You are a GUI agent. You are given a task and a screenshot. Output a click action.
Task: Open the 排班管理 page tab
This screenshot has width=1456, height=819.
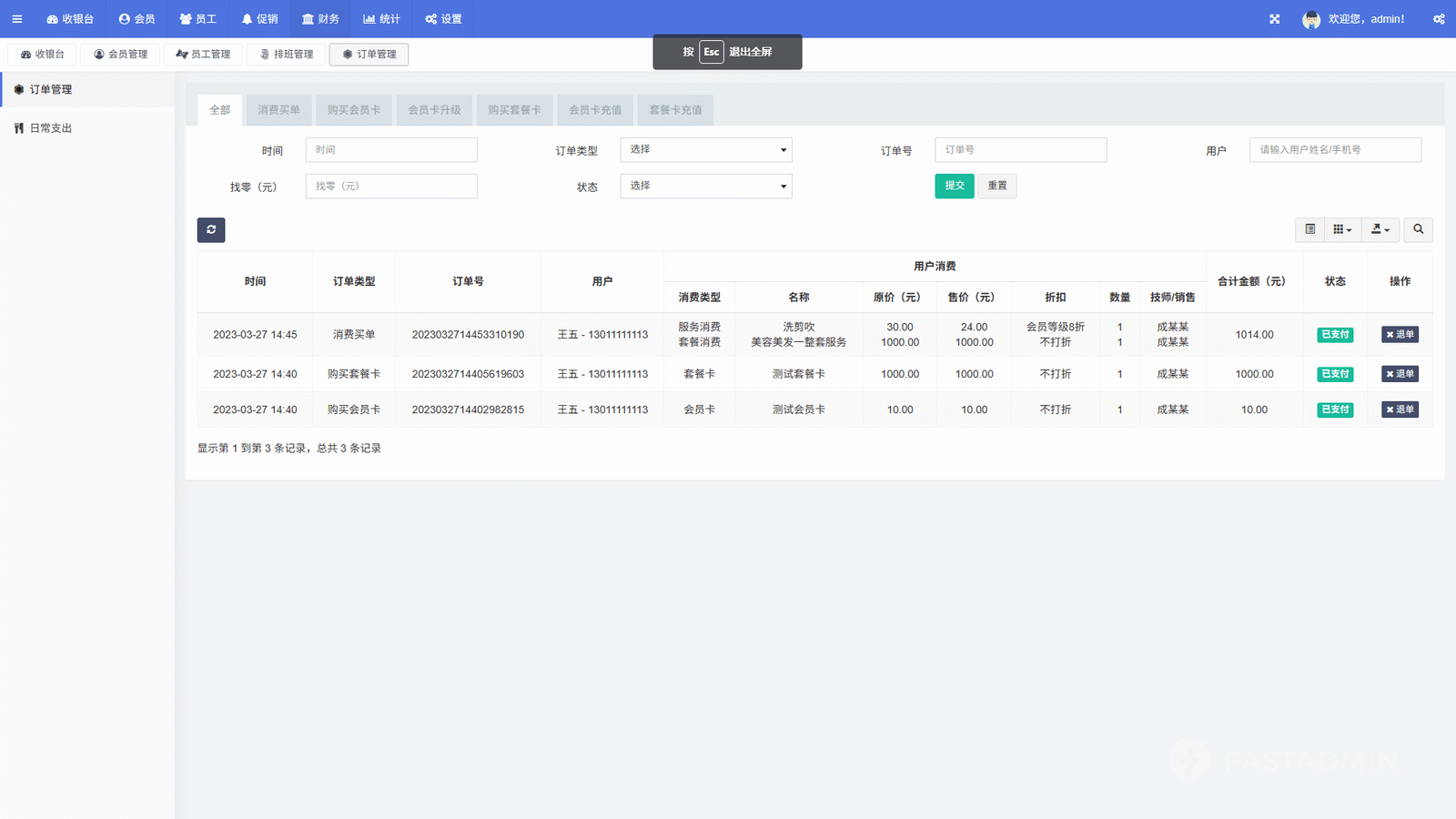(x=286, y=55)
